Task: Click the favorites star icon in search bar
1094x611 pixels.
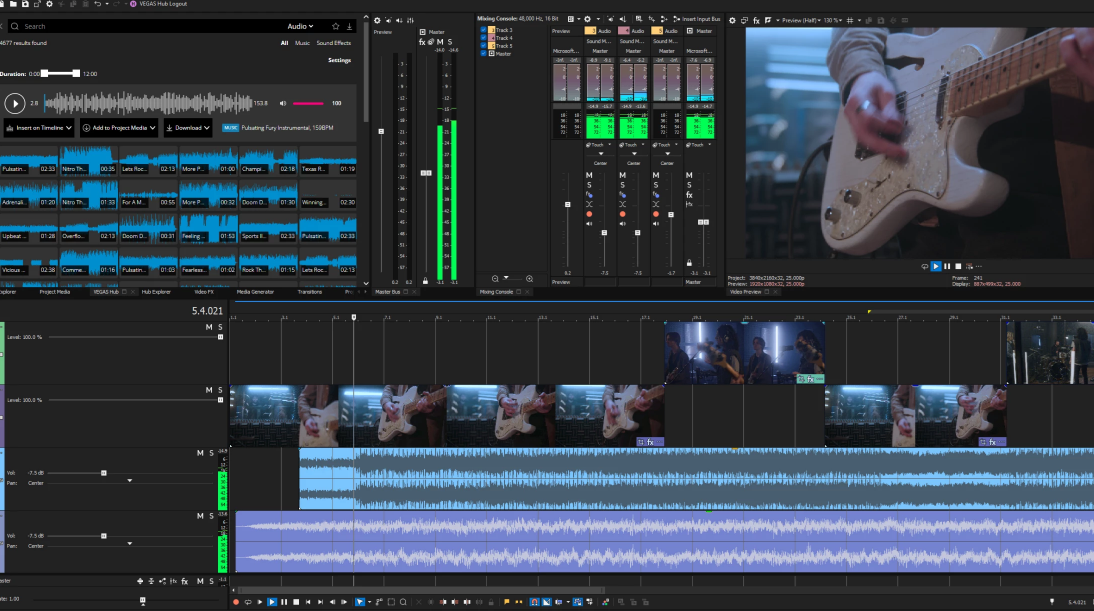Action: (336, 26)
